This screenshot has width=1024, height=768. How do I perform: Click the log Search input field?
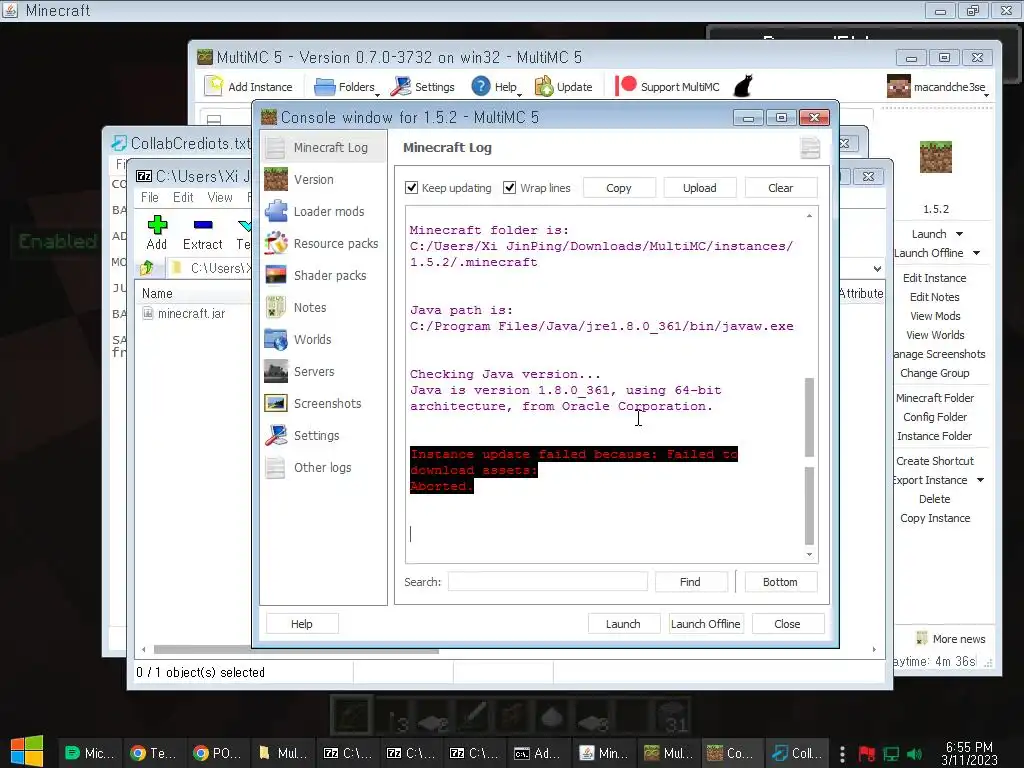547,582
